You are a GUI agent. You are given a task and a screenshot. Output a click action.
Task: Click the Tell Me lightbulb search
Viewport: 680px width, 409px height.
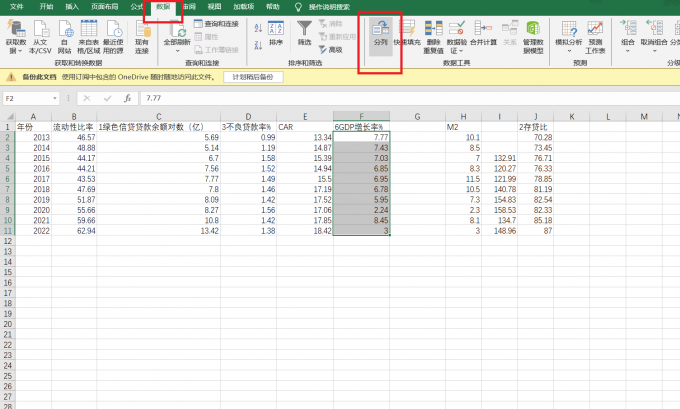[298, 7]
